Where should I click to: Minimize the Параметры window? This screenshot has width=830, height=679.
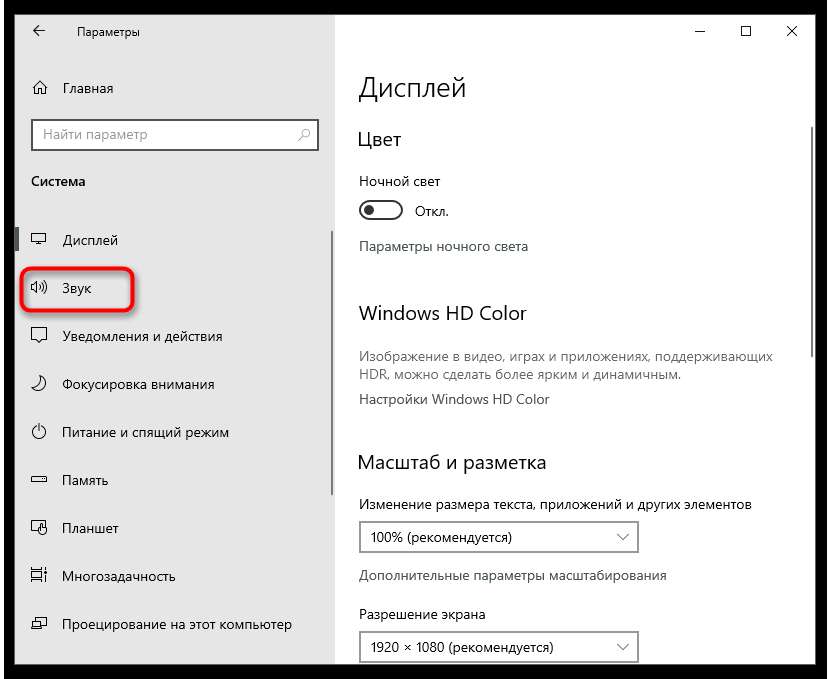coord(700,31)
